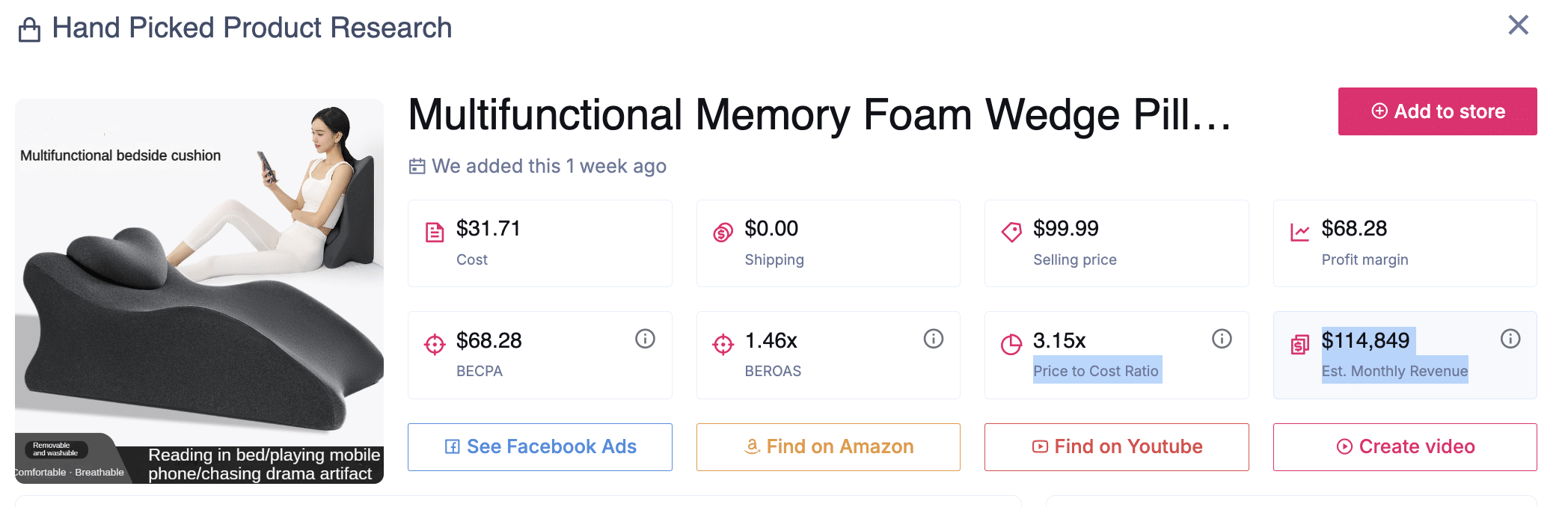Click the Shipping coin icon
Viewport: 1568px width, 507px height.
tap(723, 233)
